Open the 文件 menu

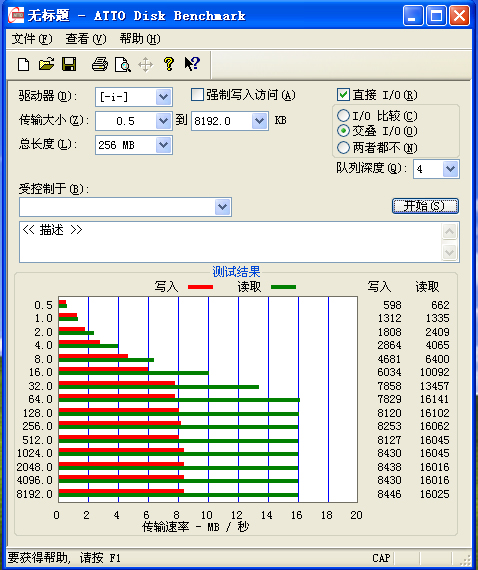[32, 39]
